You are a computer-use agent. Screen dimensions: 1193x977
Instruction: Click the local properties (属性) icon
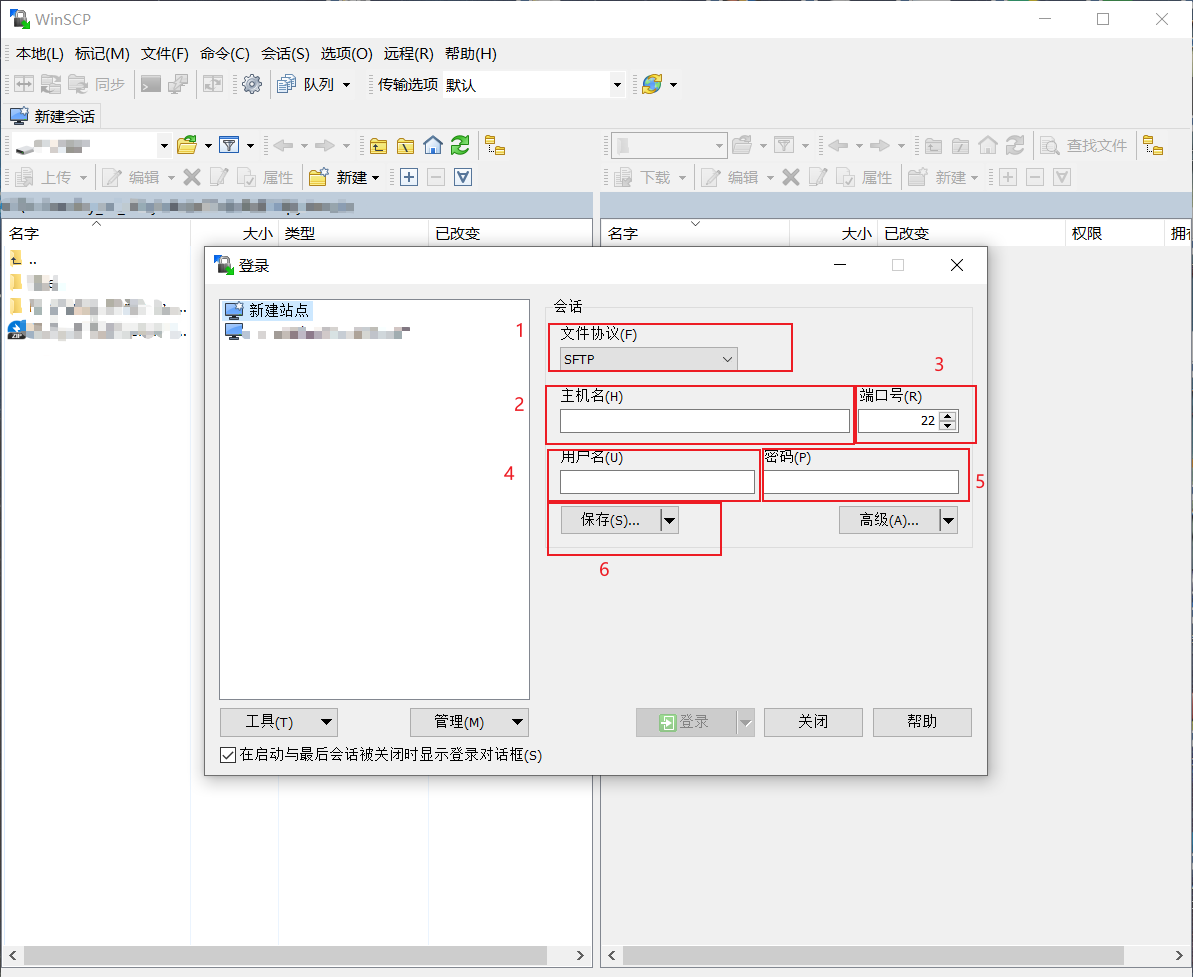point(247,177)
